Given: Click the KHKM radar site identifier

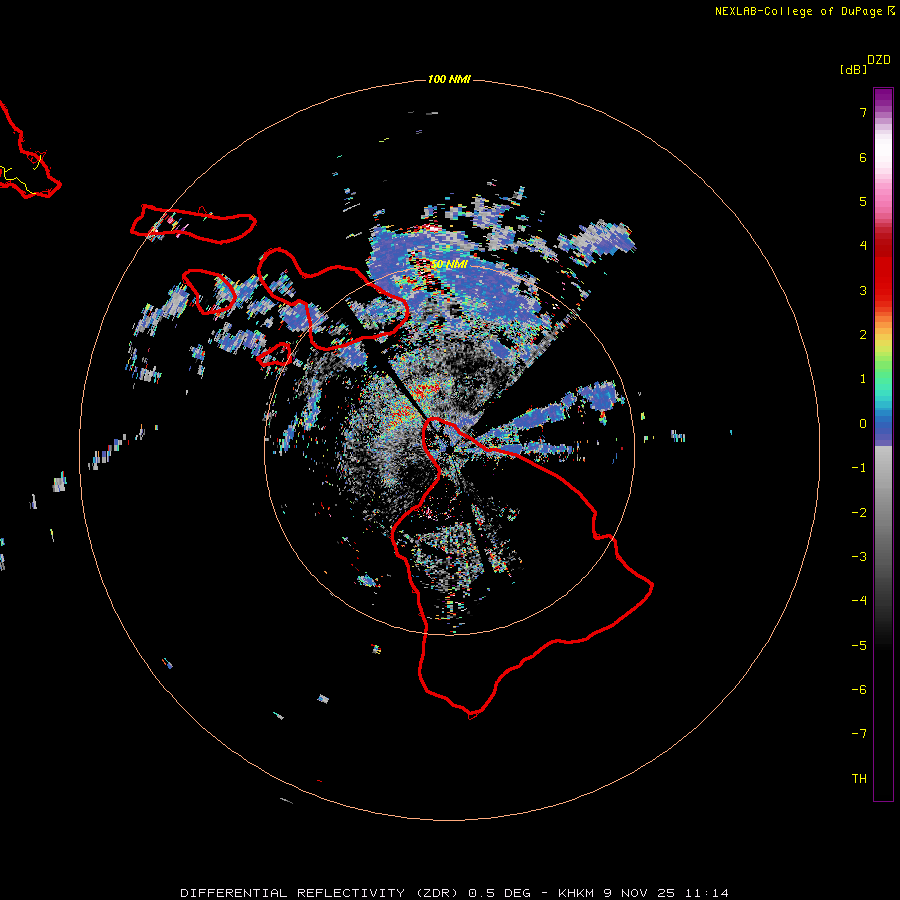Looking at the screenshot, I should coord(577,893).
